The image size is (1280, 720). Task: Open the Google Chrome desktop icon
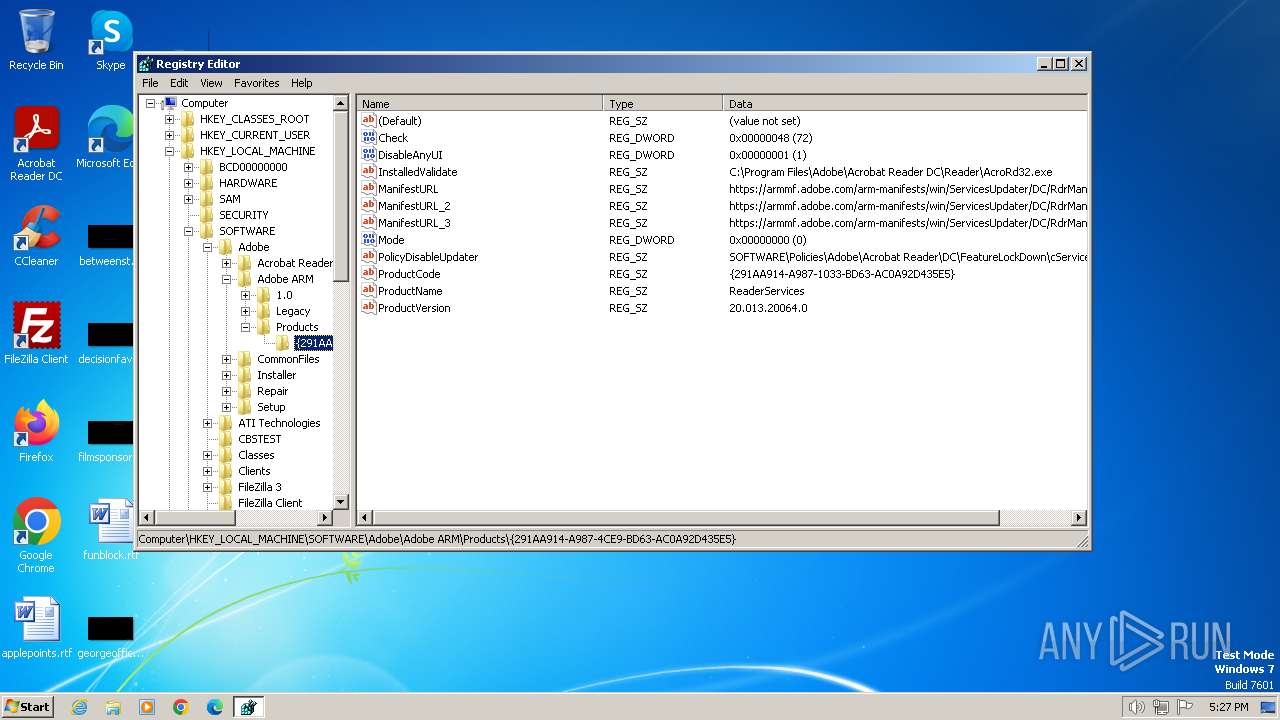[36, 535]
